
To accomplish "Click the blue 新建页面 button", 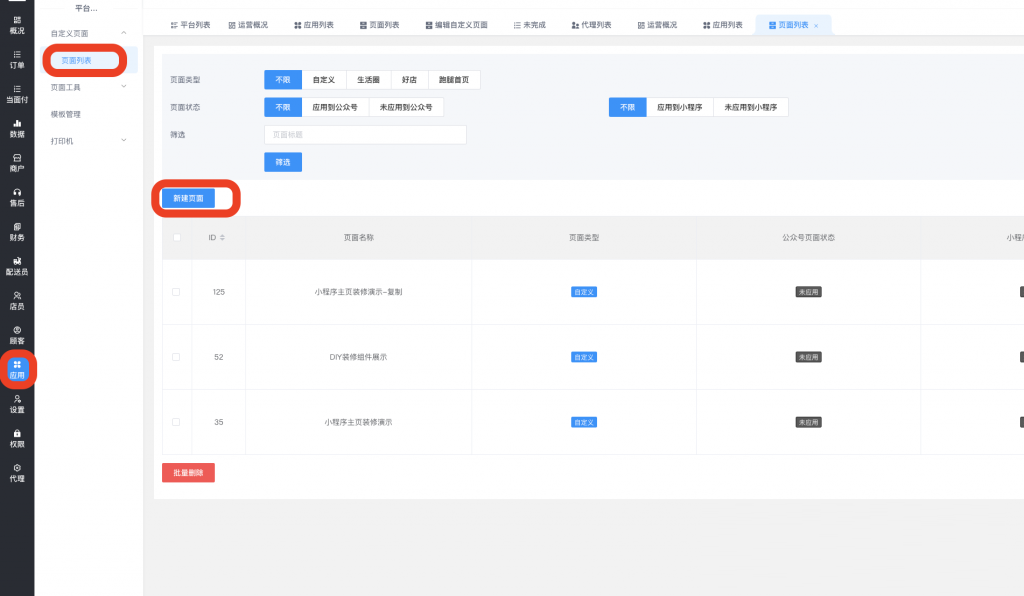I will click(x=188, y=198).
